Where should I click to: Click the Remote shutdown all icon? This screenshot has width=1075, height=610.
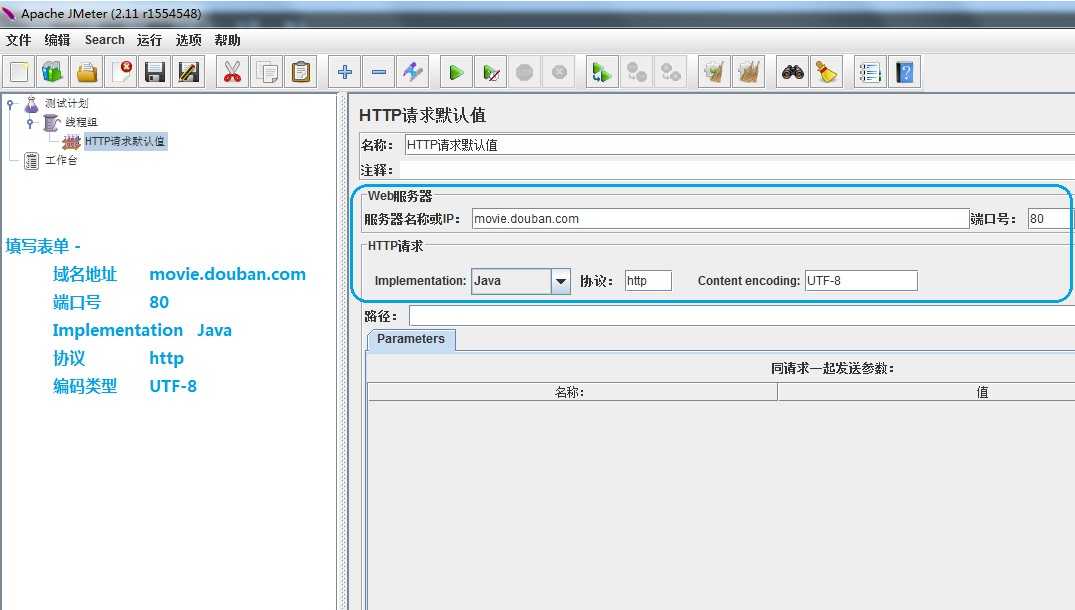(x=671, y=72)
